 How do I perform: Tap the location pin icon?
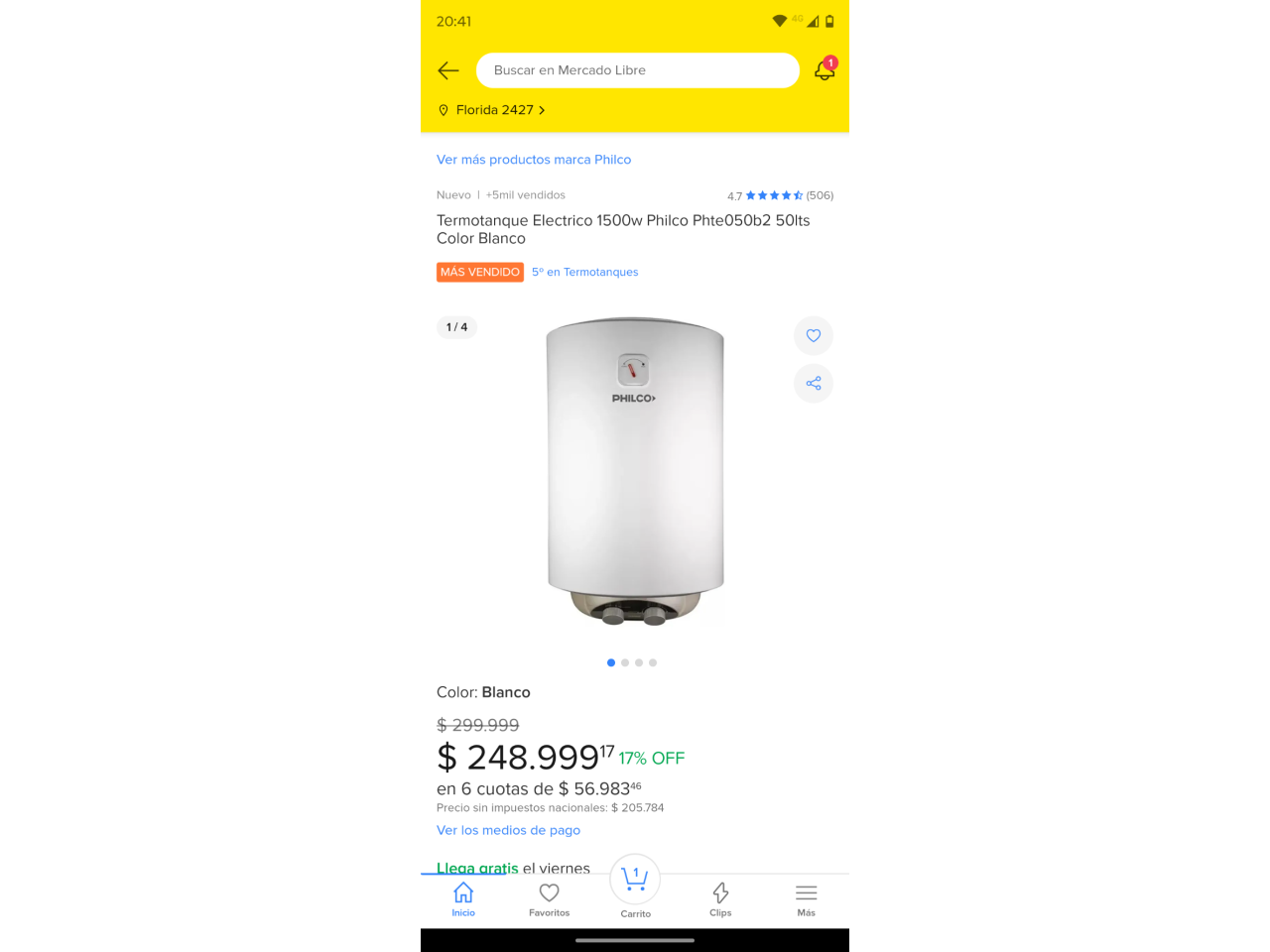pyautogui.click(x=444, y=110)
